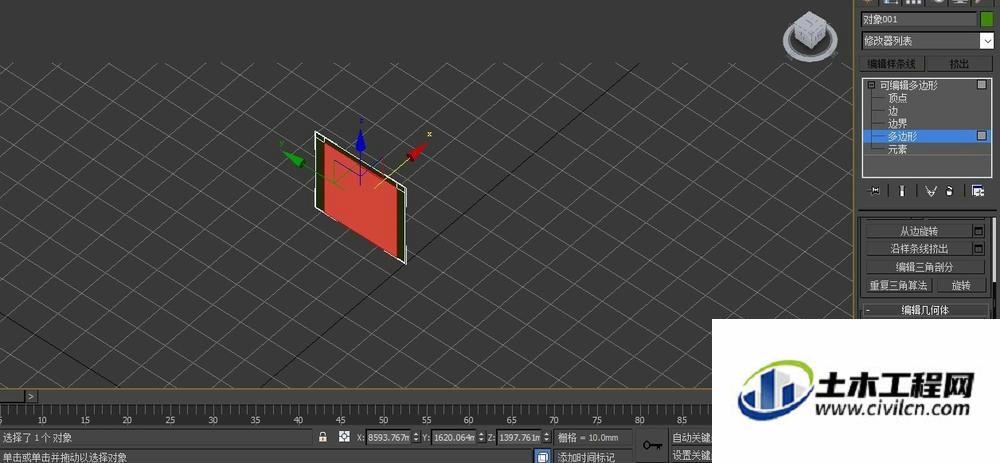
Task: Click the green Y-axis gizmo arrow
Action: click(x=293, y=158)
